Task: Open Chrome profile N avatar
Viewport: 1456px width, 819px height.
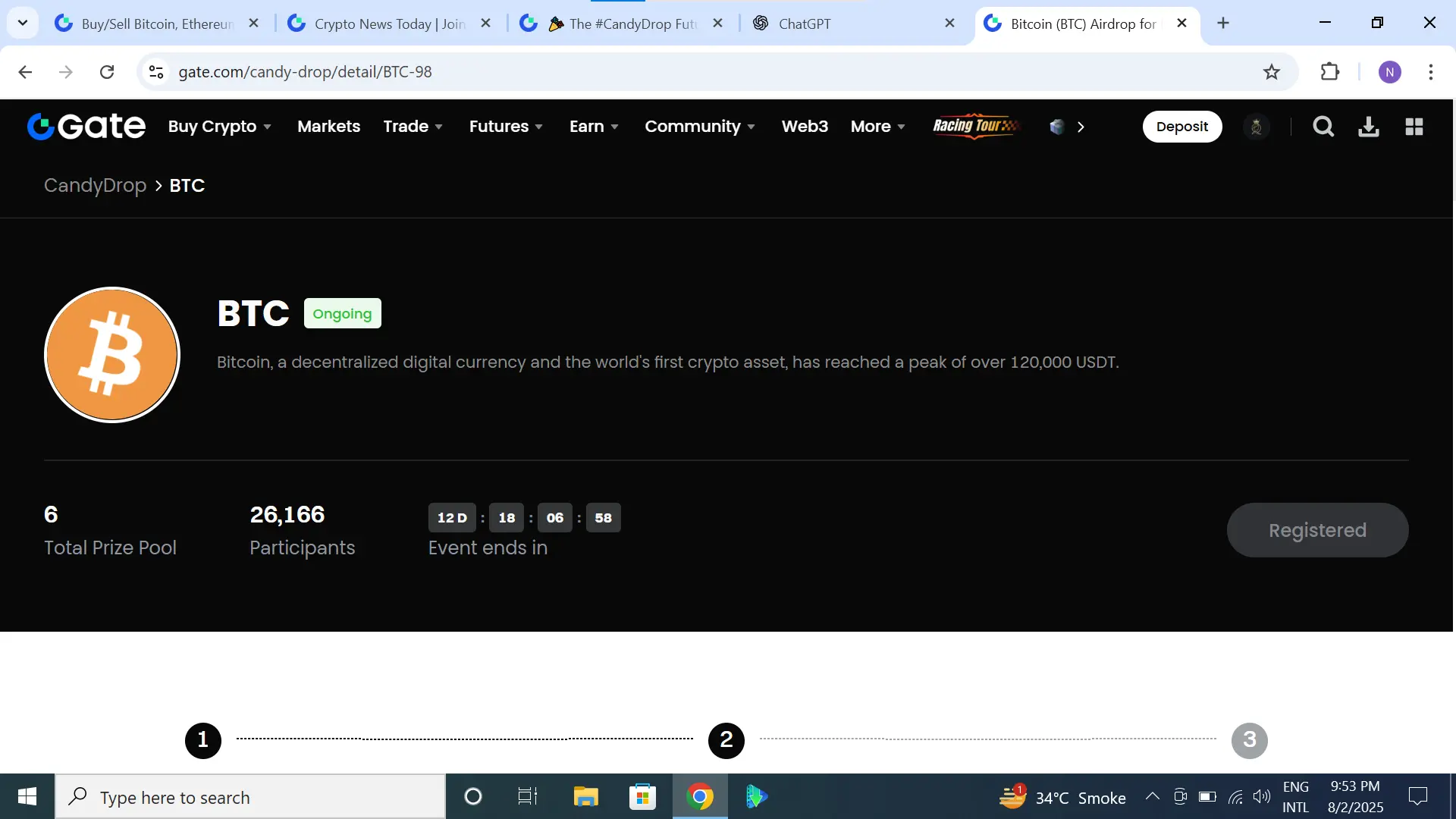Action: 1390,72
